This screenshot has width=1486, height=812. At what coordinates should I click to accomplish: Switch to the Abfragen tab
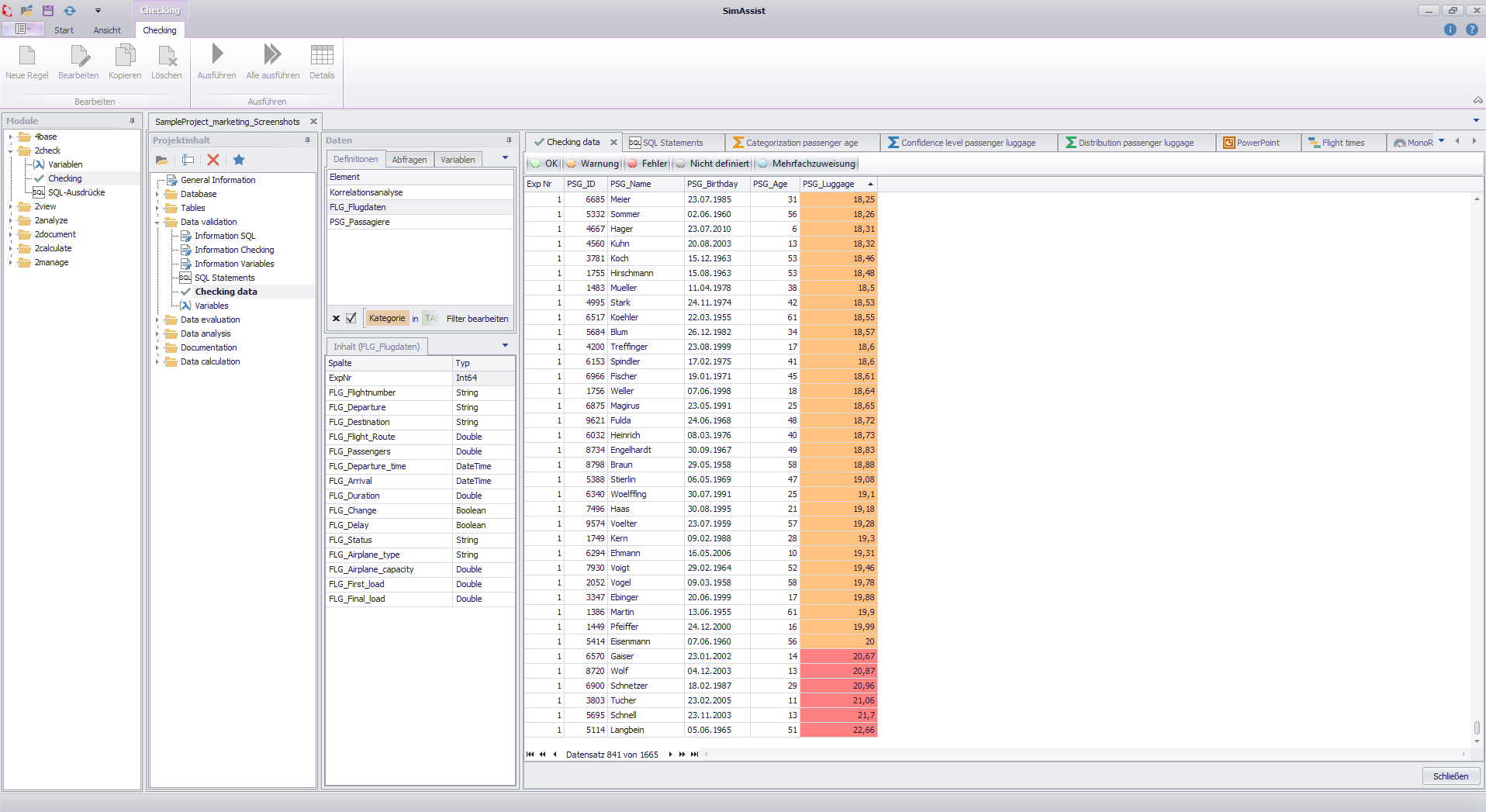pos(409,160)
